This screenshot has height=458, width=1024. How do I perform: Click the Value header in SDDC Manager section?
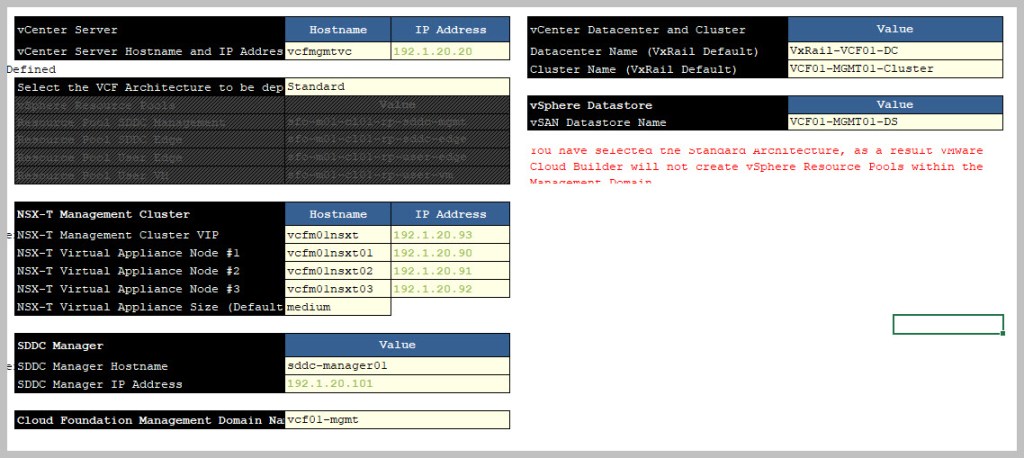tap(397, 345)
